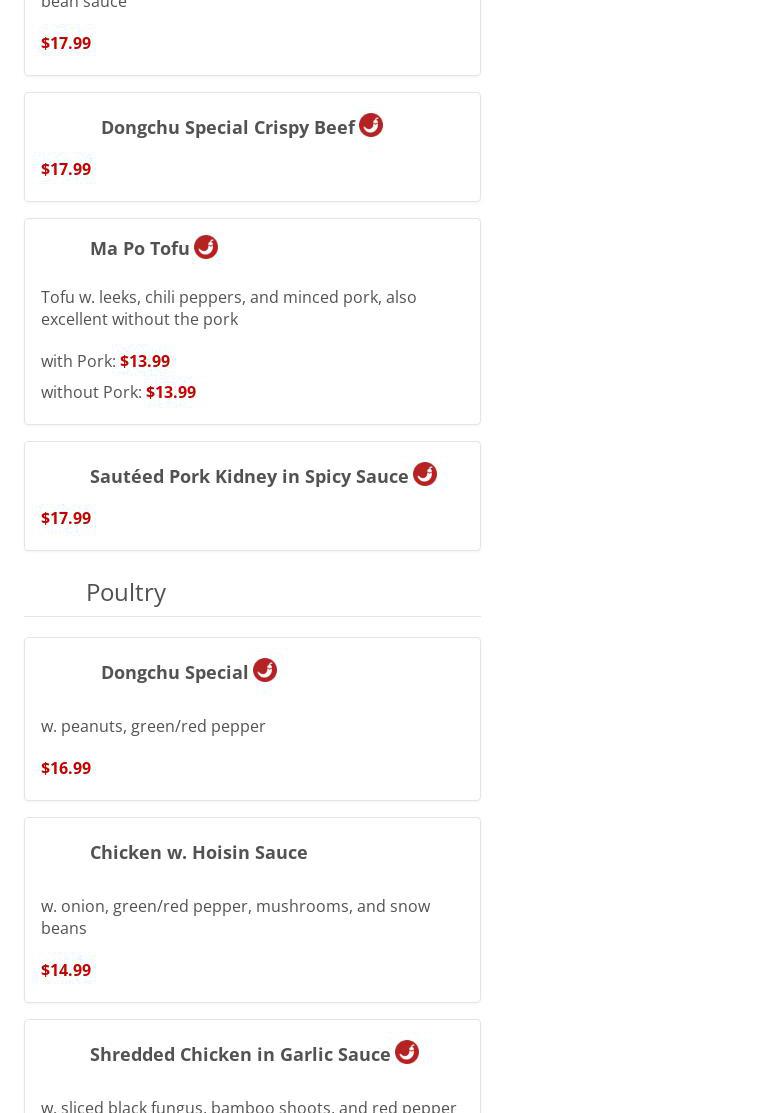The height and width of the screenshot is (1113, 770).
Task: Select the with Pork $13.99 price option
Action: pyautogui.click(x=145, y=361)
